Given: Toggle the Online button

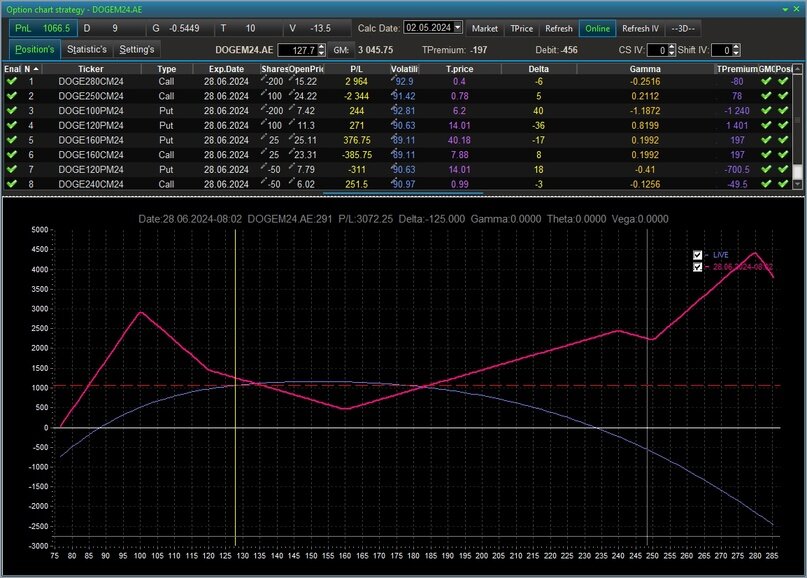Looking at the screenshot, I should point(597,28).
